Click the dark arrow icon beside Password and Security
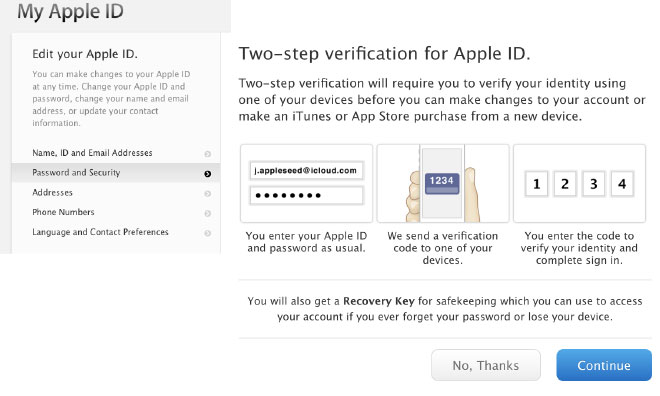The image size is (660, 396). [x=208, y=174]
